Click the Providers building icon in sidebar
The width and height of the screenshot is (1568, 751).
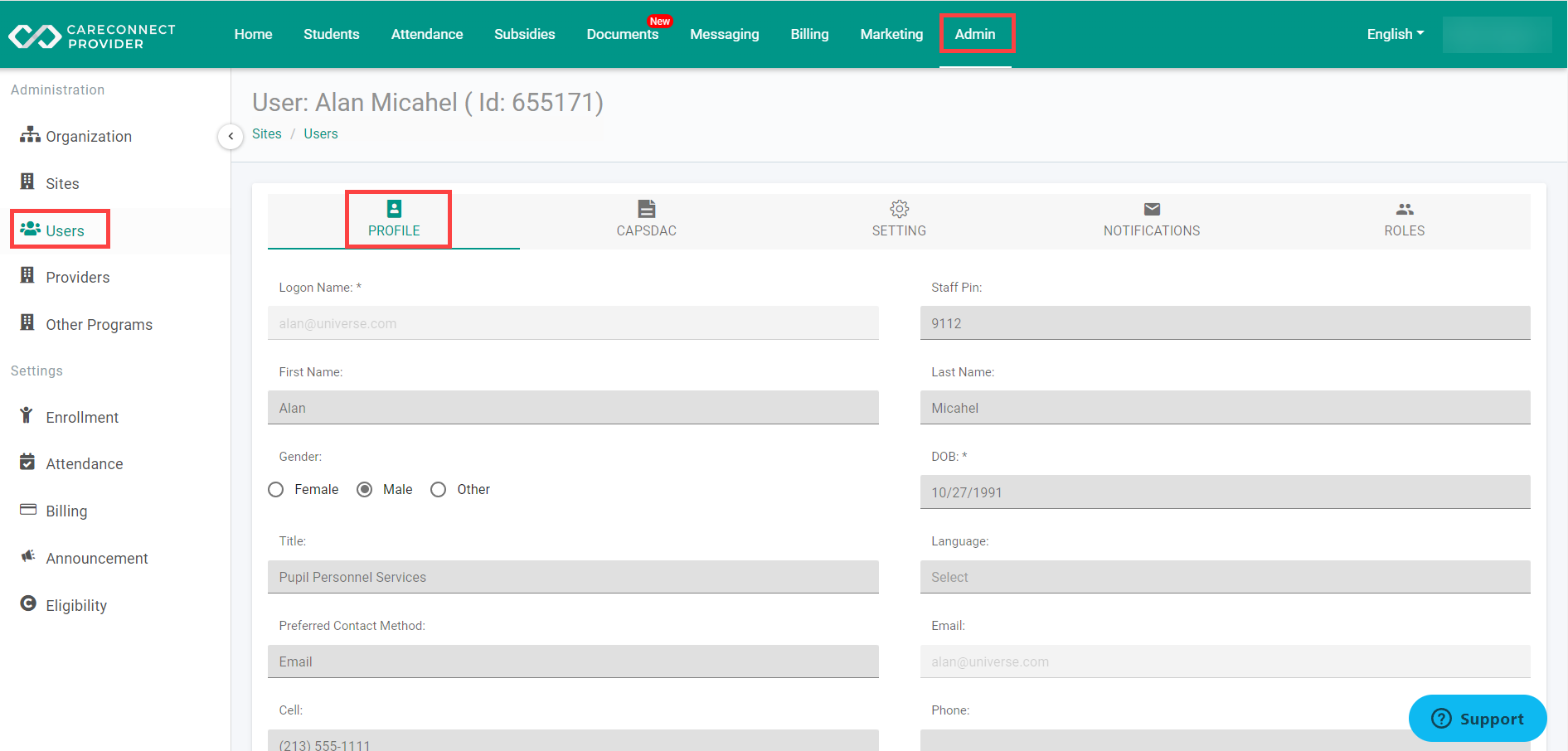pyautogui.click(x=27, y=275)
